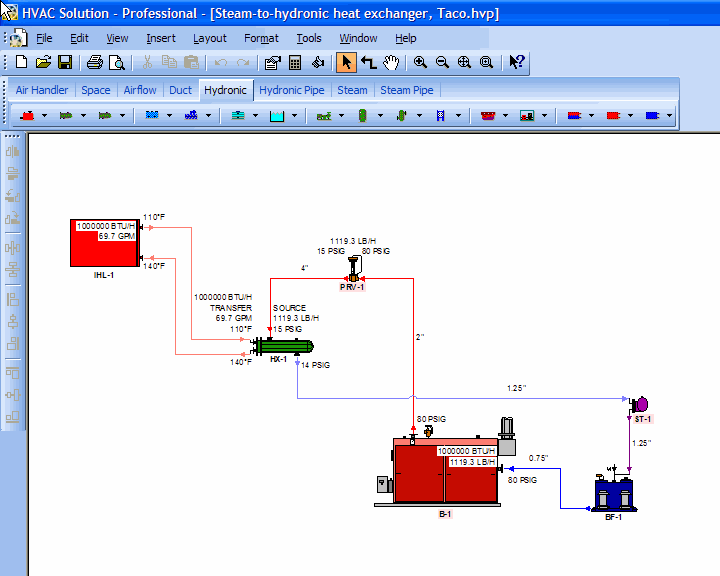Click the bottom icon in left sidebar

point(12,417)
